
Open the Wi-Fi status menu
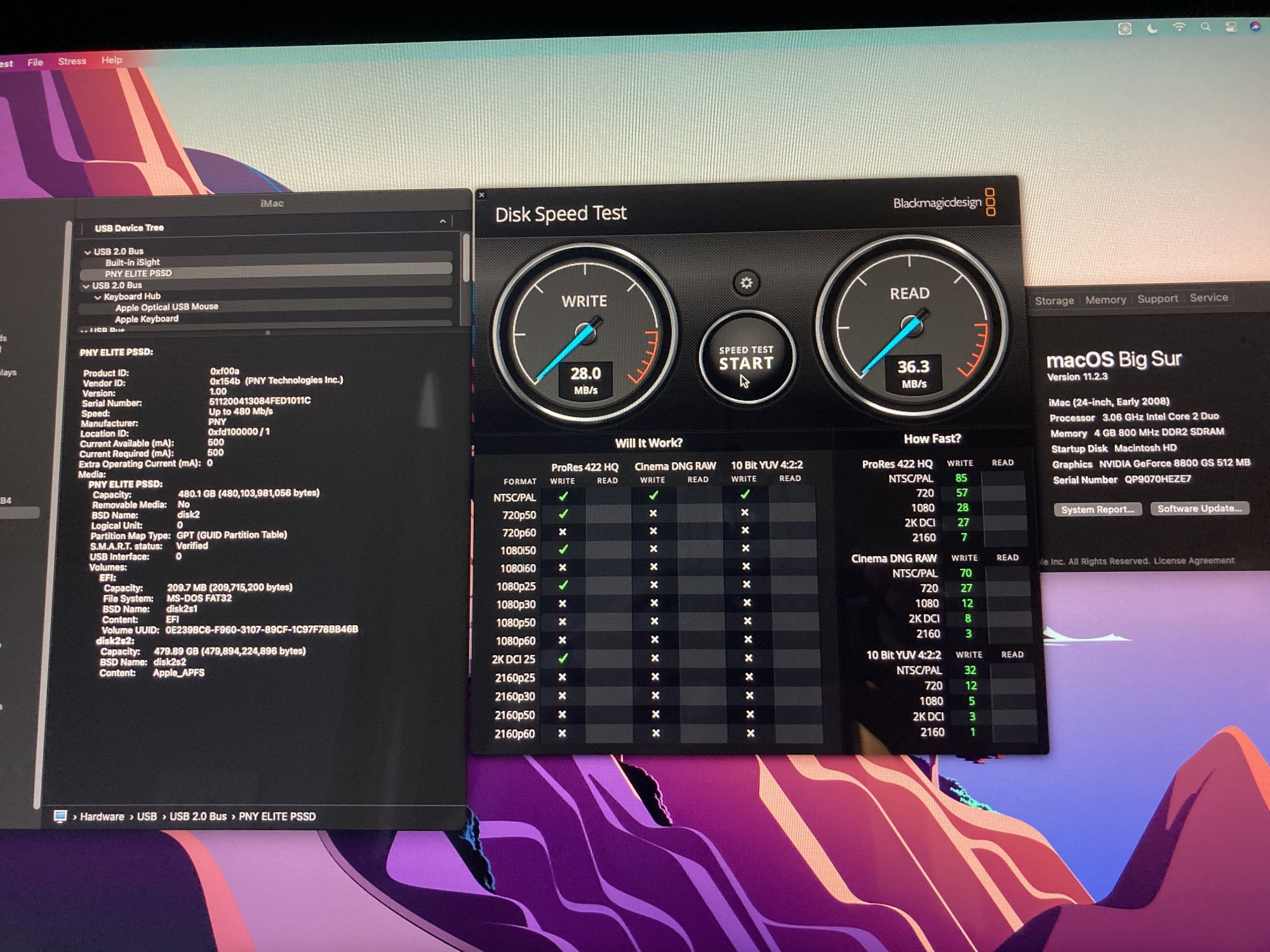(1179, 27)
